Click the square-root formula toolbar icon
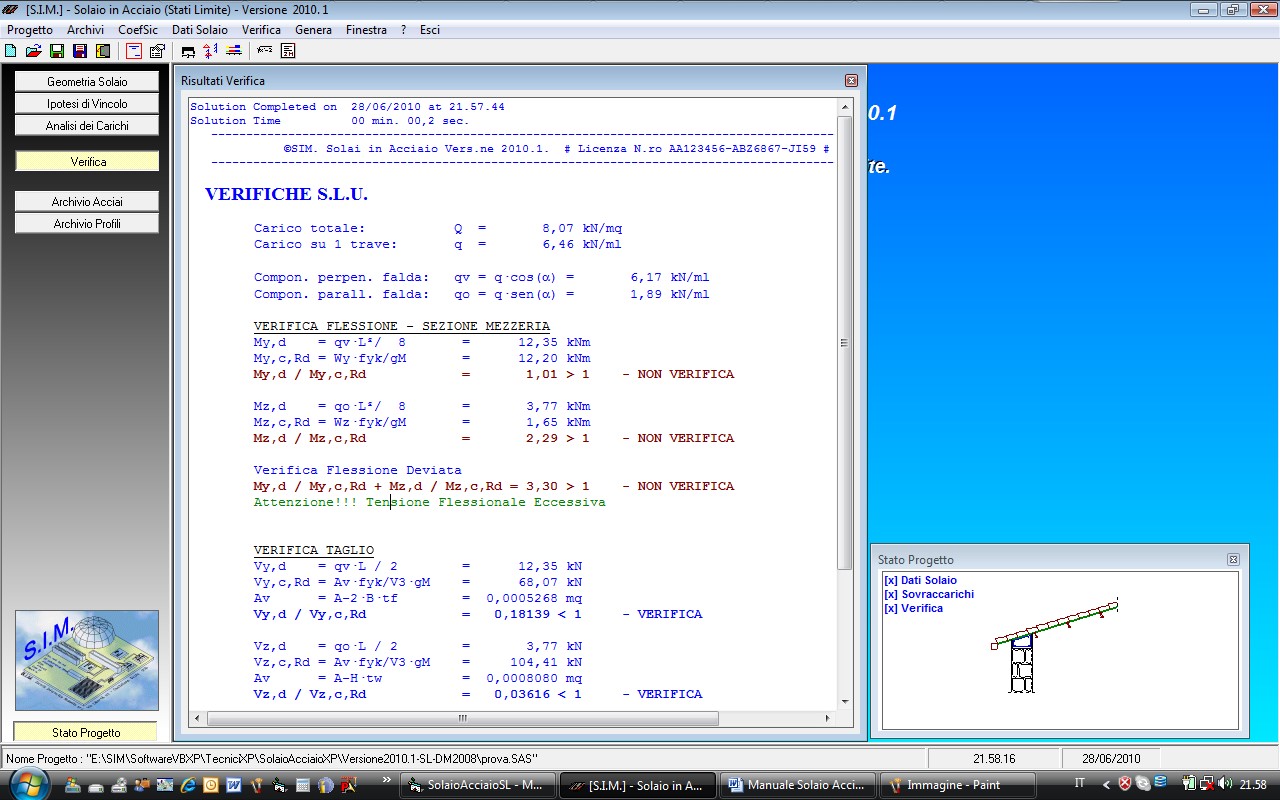The image size is (1280, 800). (x=265, y=51)
